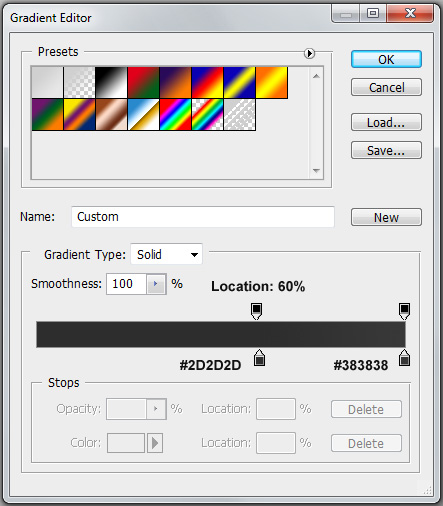Click the Save... button
Viewport: 443px width, 506px height.
coord(386,150)
